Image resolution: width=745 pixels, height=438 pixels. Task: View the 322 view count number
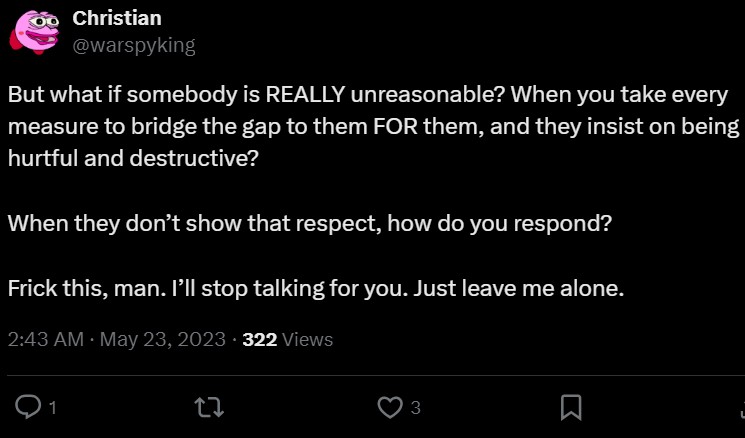pos(259,339)
